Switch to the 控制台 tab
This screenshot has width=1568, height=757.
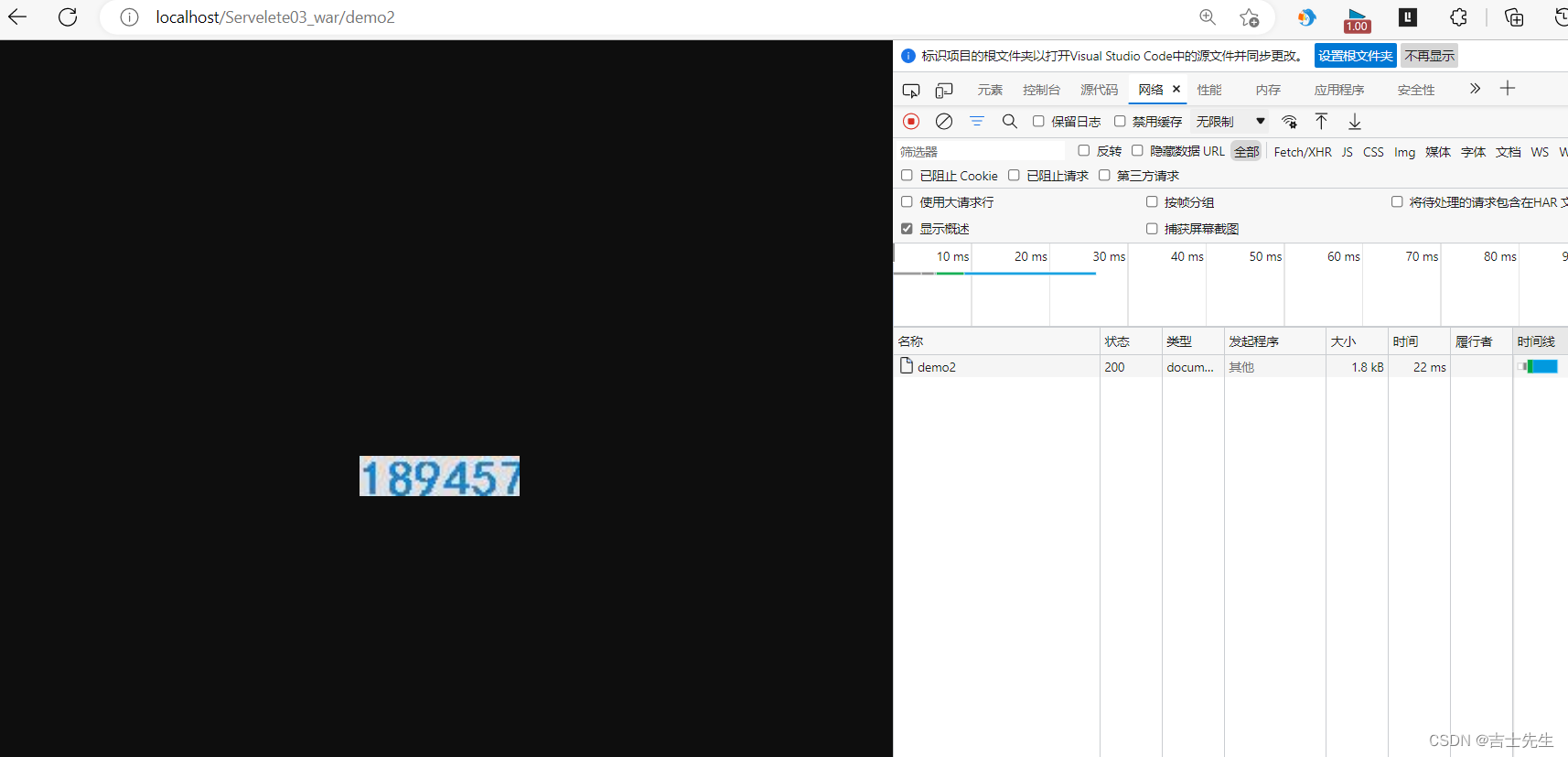pyautogui.click(x=1041, y=90)
